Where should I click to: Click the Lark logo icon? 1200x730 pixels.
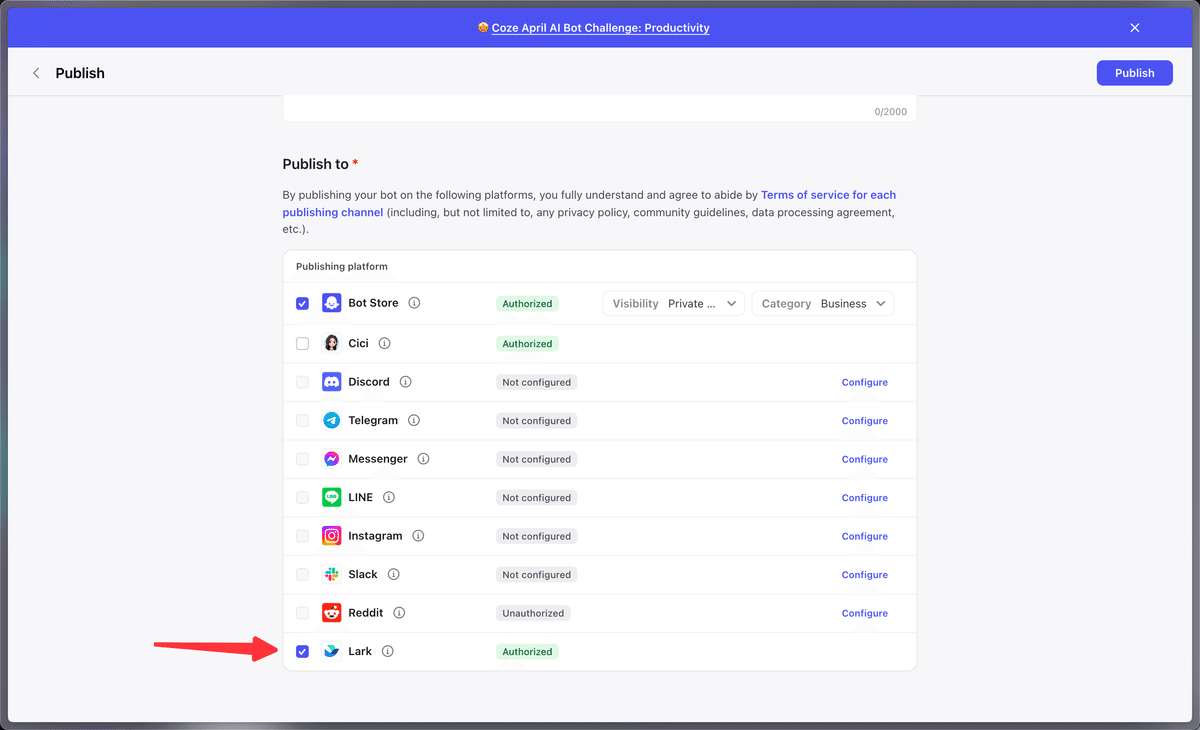coord(332,652)
